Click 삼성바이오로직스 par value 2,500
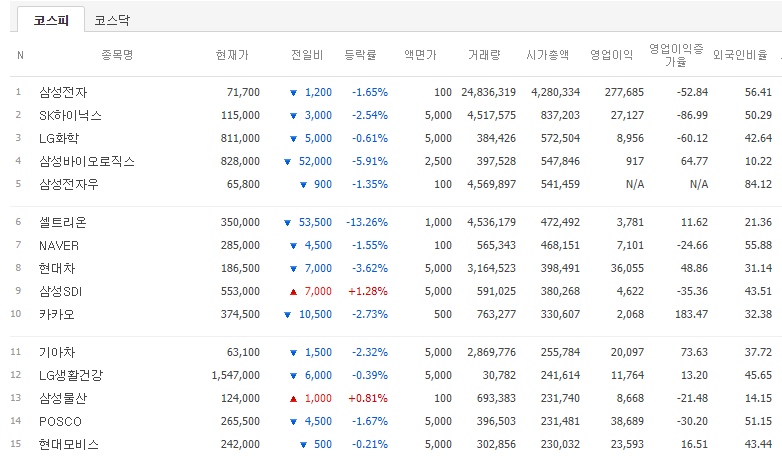The width and height of the screenshot is (782, 456). click(x=438, y=161)
